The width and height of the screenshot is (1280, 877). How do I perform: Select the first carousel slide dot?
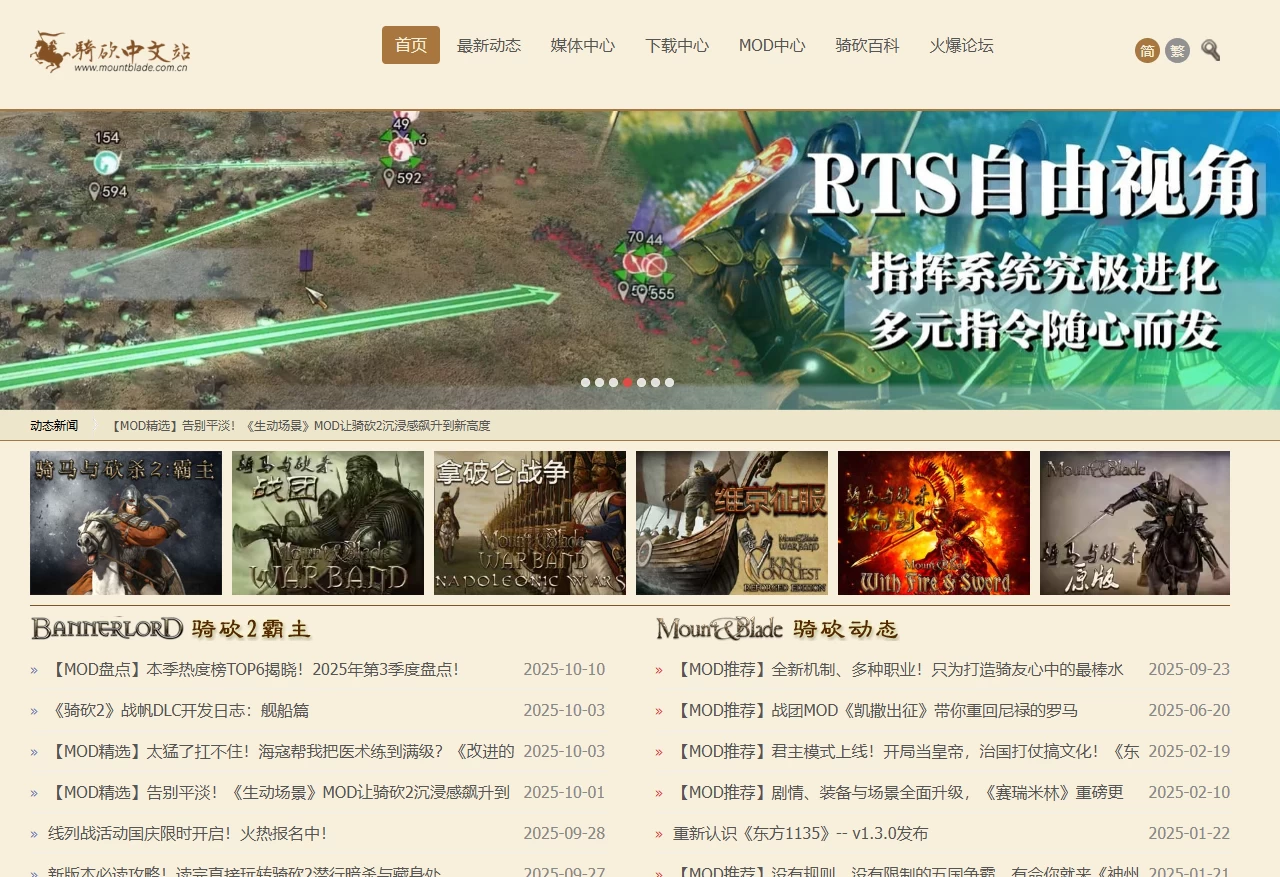point(585,382)
